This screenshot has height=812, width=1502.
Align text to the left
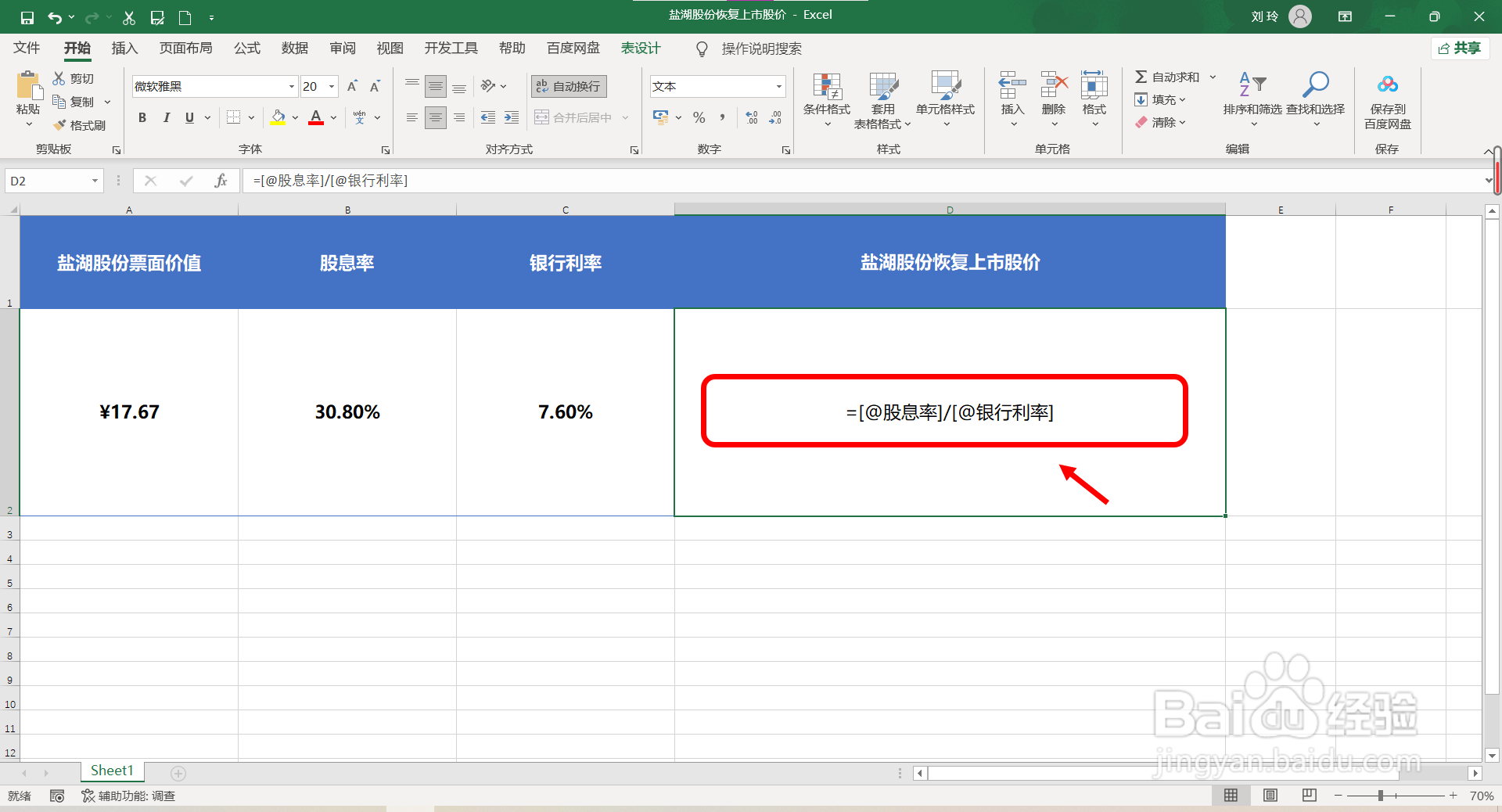coord(412,117)
